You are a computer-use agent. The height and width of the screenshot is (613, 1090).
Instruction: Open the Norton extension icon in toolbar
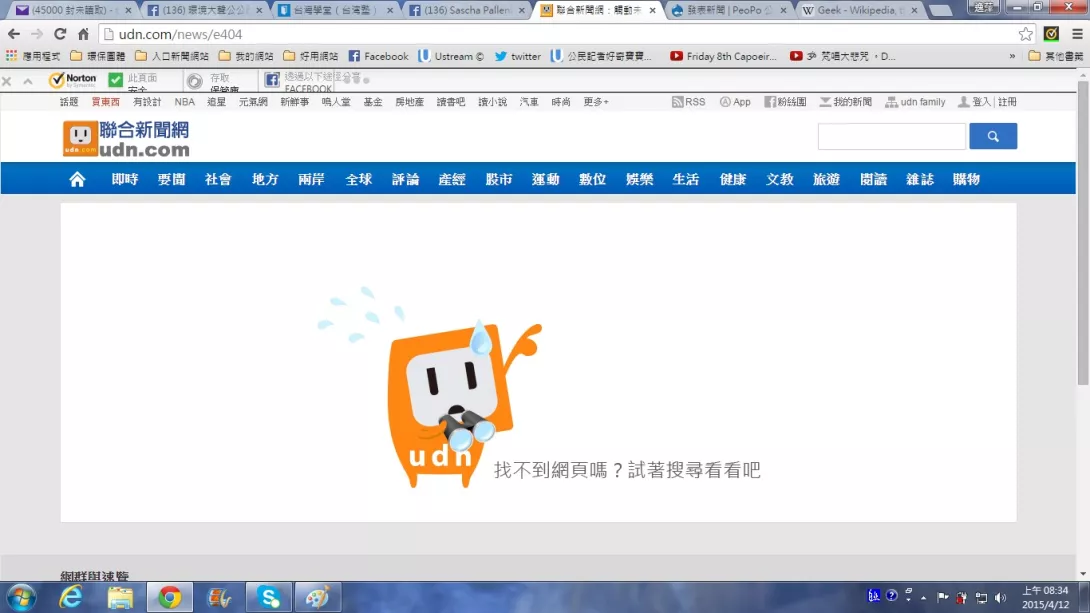[1051, 33]
